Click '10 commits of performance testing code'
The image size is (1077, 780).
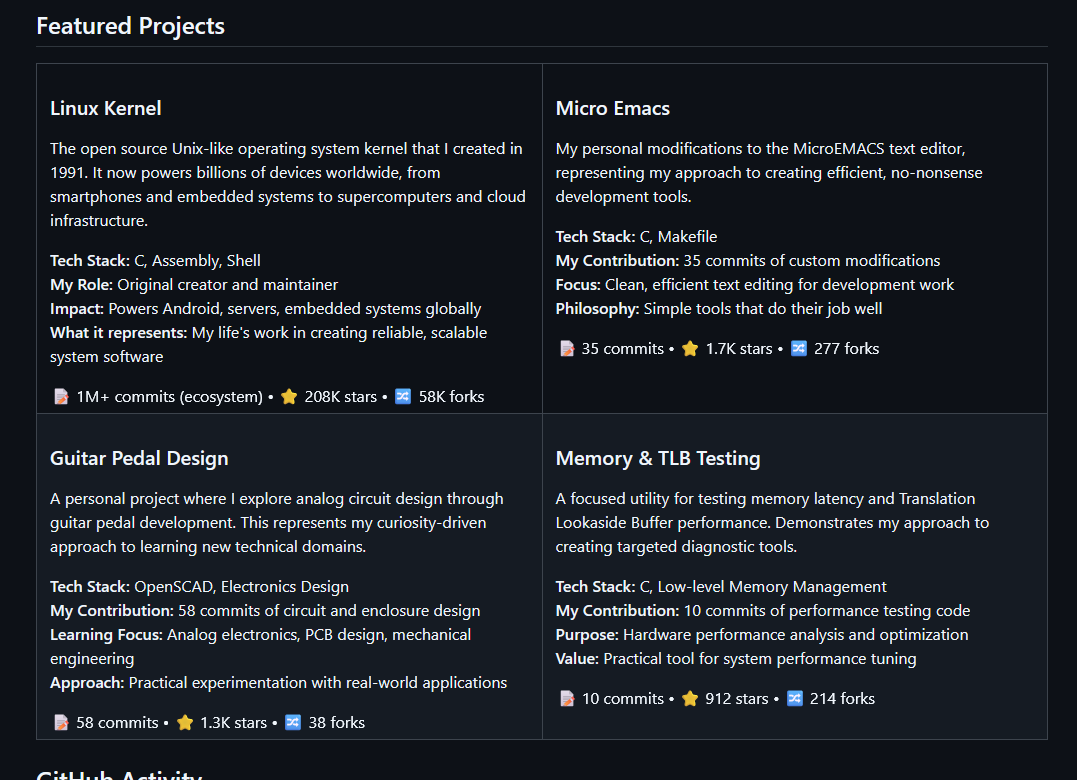[763, 611]
